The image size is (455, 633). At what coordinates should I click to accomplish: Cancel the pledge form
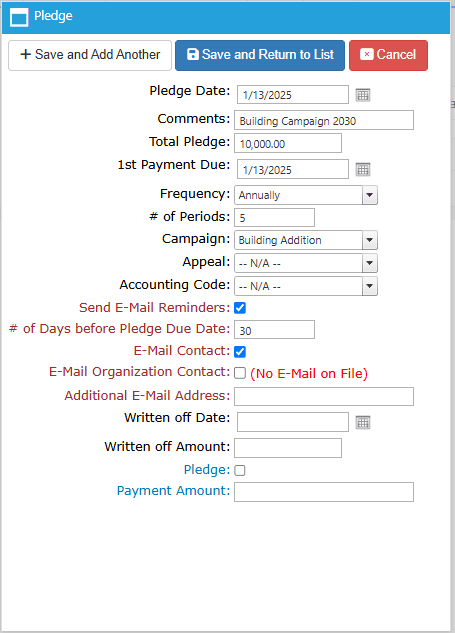click(x=388, y=55)
